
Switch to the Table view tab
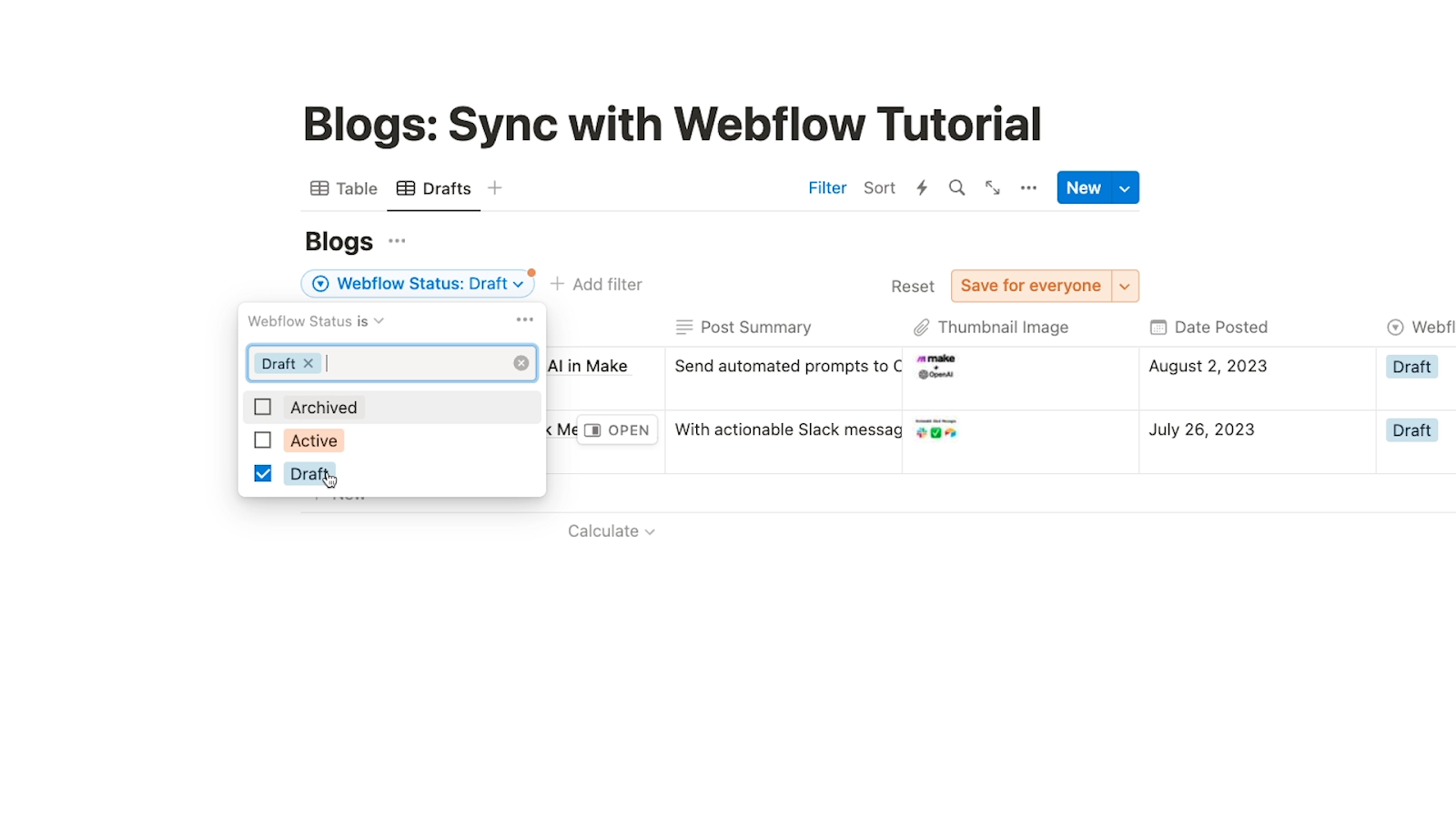pos(344,188)
